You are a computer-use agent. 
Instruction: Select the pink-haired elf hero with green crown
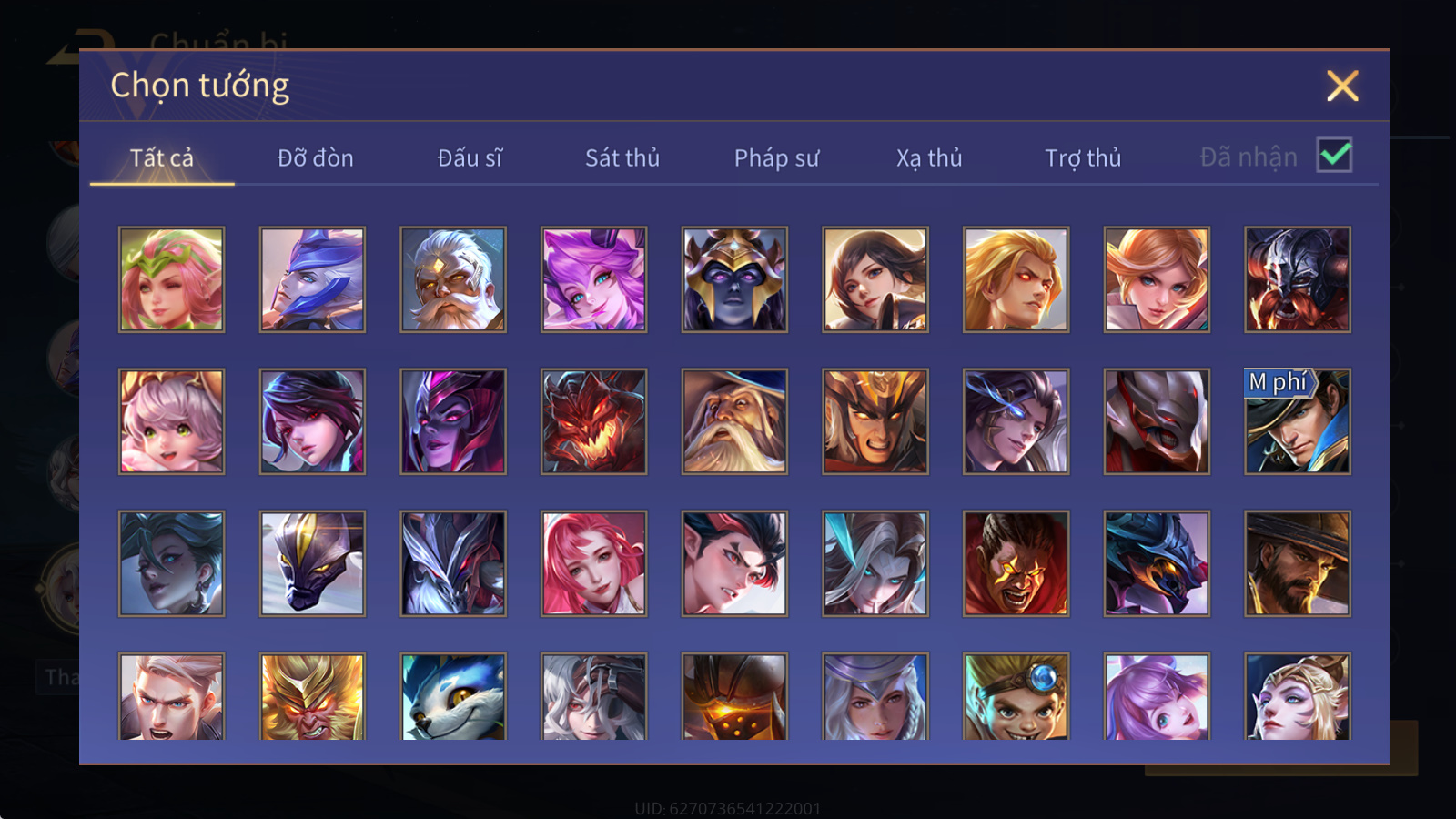(x=171, y=279)
